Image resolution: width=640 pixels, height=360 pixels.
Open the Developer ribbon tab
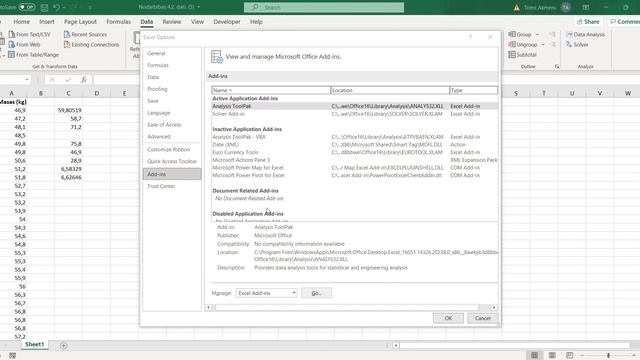click(227, 22)
